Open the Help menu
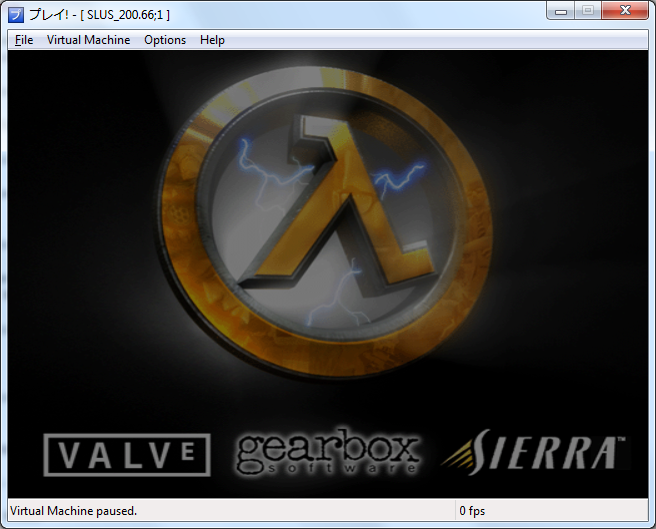The width and height of the screenshot is (656, 529). click(212, 40)
